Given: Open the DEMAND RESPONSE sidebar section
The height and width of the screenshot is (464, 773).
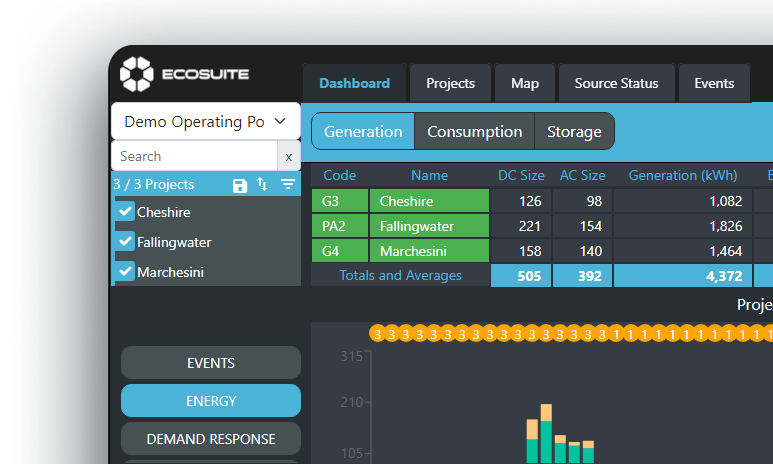Looking at the screenshot, I should tap(211, 439).
